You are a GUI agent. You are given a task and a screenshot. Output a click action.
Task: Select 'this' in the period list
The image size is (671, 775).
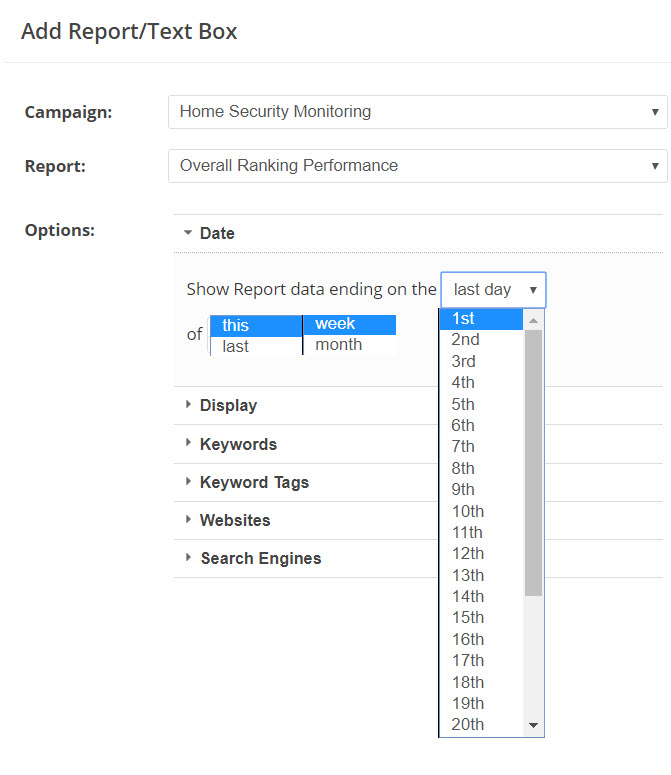click(255, 325)
